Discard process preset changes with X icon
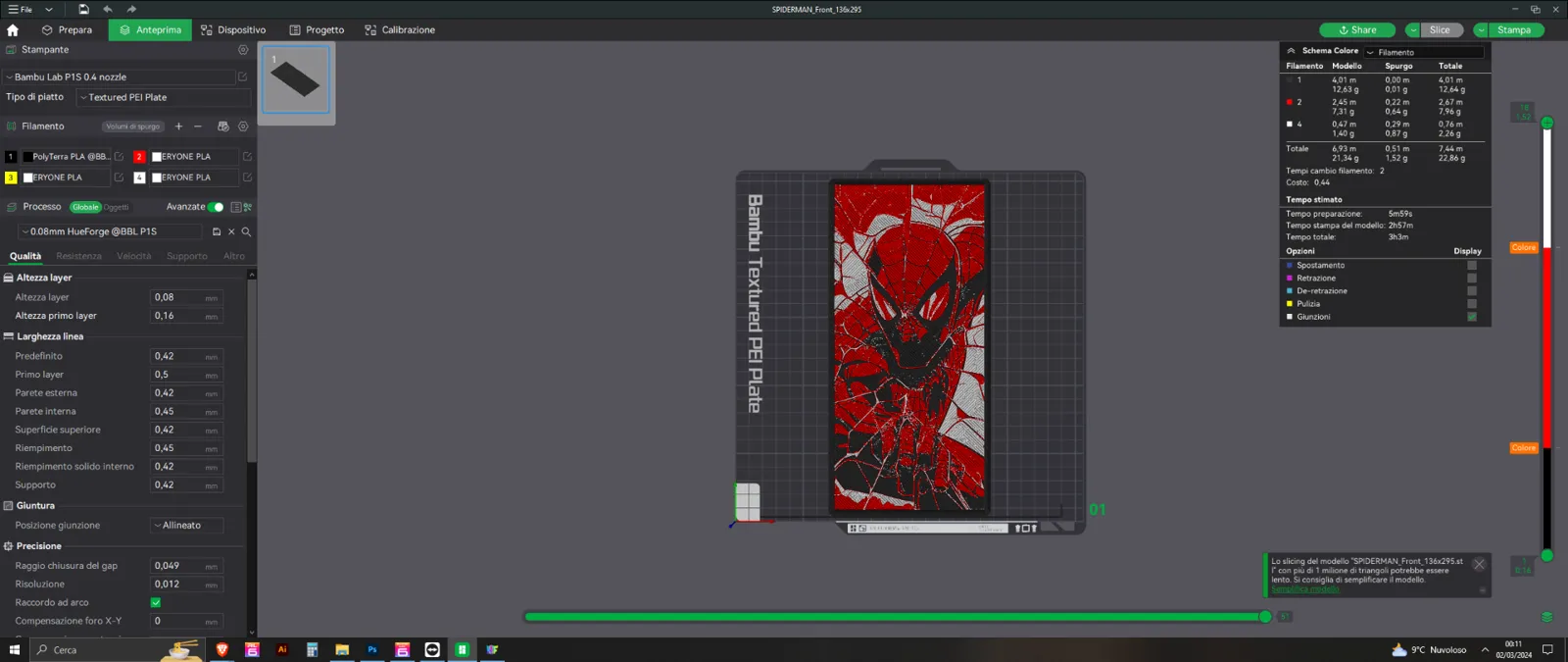Screen dimensions: 1568x662 click(x=231, y=232)
